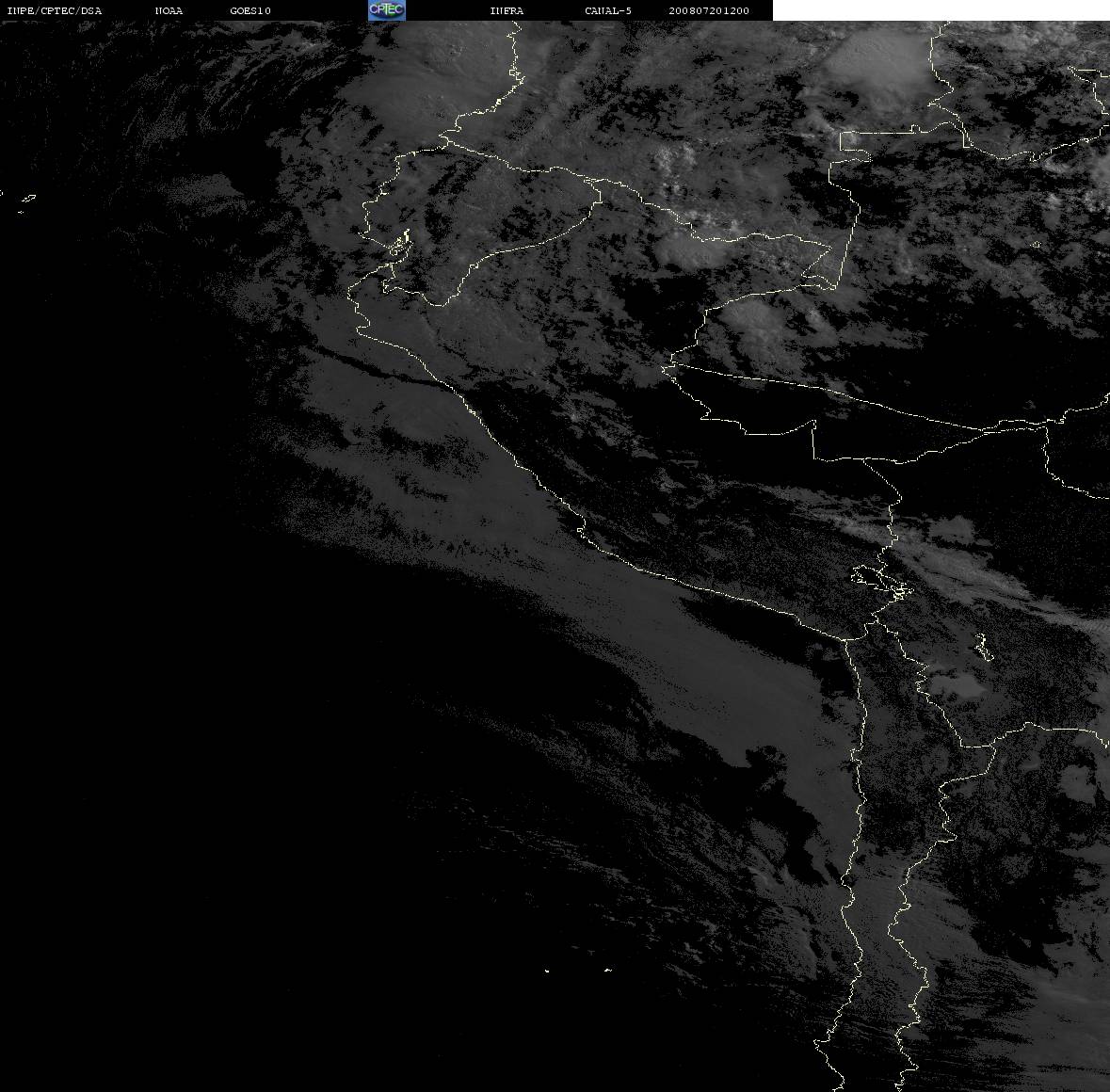Screen dimensions: 1110x1092
Task: Click the NOAA header label
Action: [x=169, y=10]
